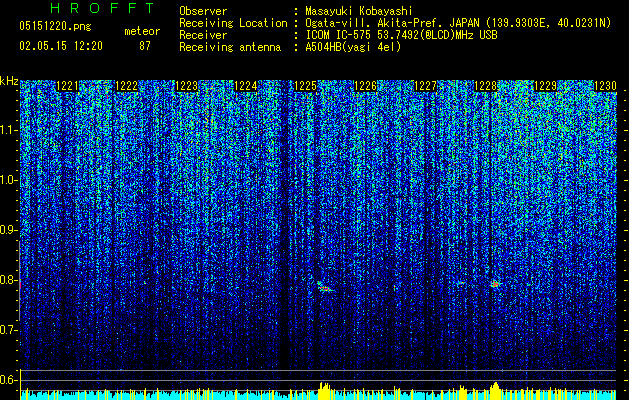Click the 0.9 kHz axis label

click(x=9, y=231)
